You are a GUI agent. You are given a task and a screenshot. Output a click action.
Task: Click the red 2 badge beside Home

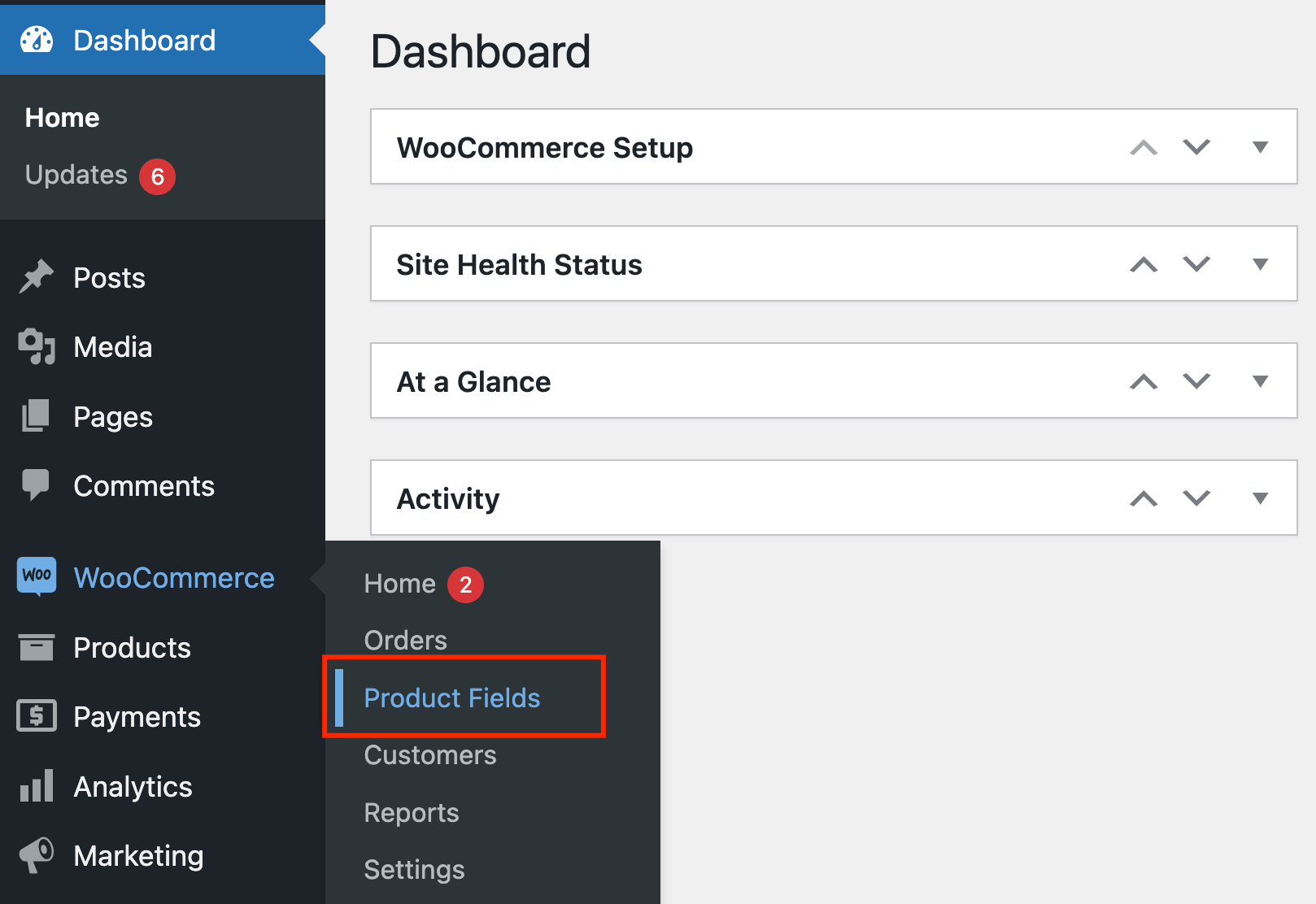tap(465, 585)
